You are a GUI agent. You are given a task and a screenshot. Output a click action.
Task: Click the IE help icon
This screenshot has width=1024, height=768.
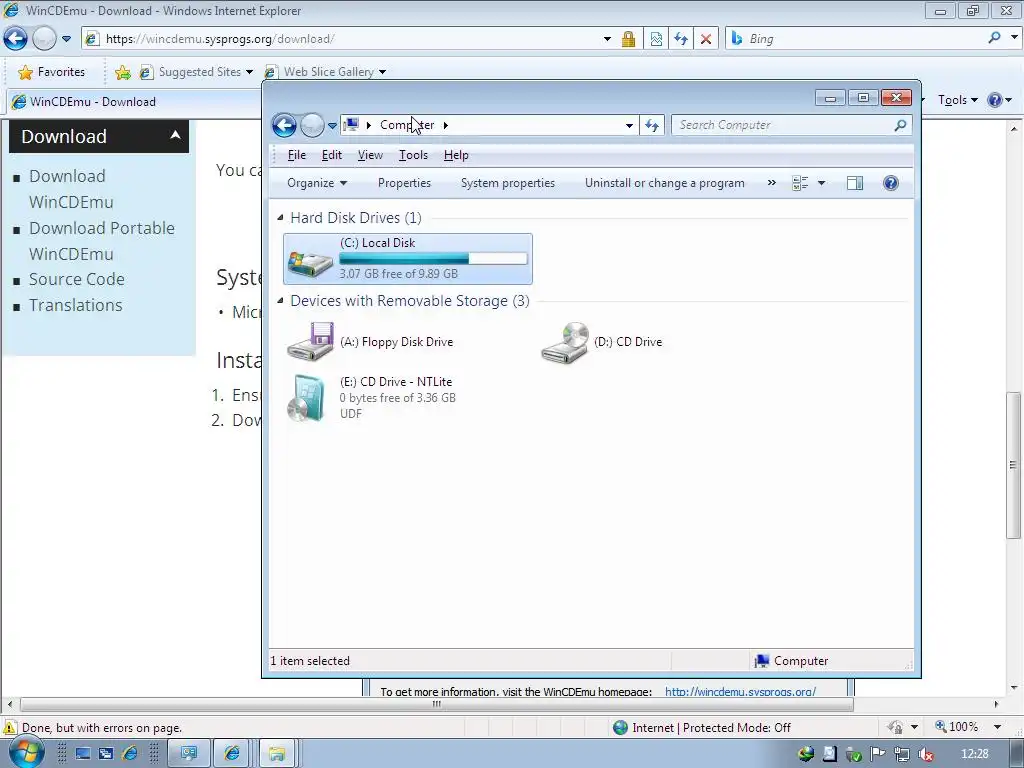tap(995, 100)
